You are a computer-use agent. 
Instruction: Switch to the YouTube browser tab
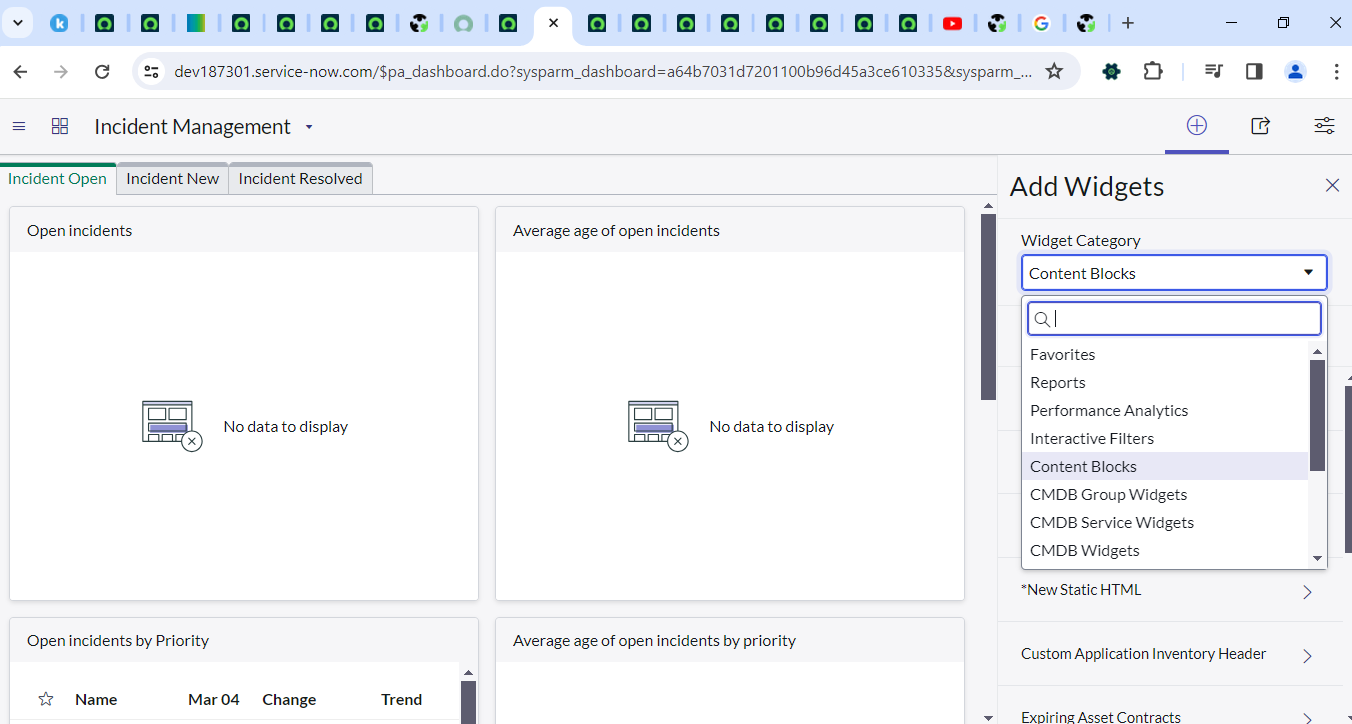[953, 23]
